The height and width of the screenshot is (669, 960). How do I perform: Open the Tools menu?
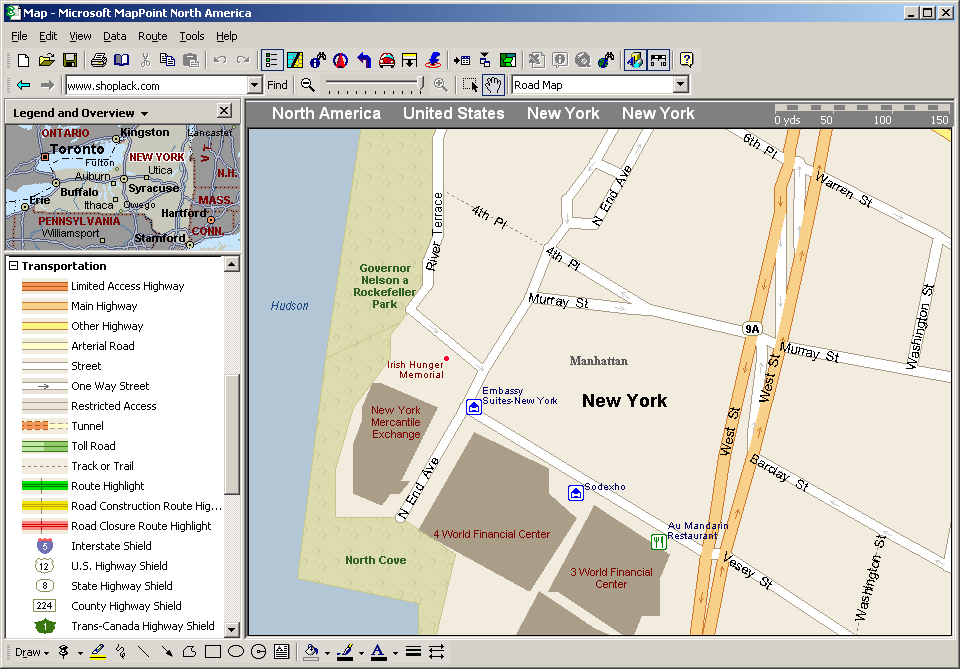pyautogui.click(x=192, y=36)
